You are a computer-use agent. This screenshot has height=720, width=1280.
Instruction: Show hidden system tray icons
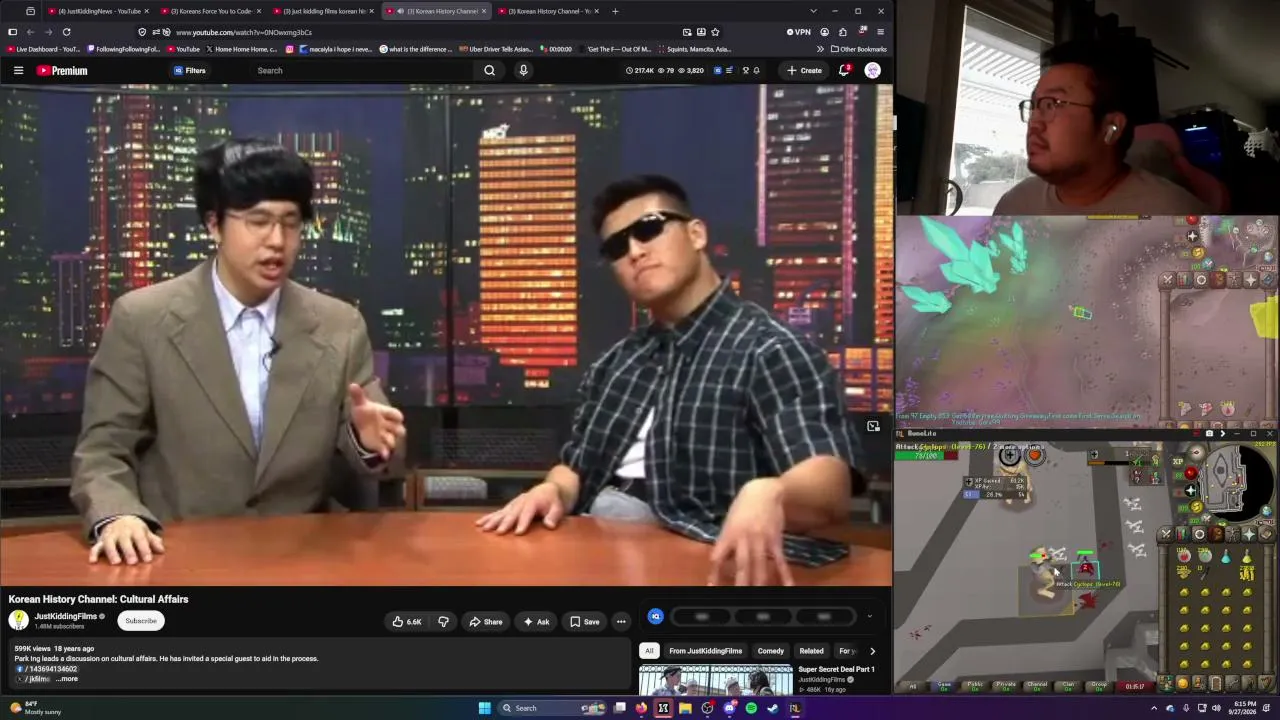(x=1154, y=708)
